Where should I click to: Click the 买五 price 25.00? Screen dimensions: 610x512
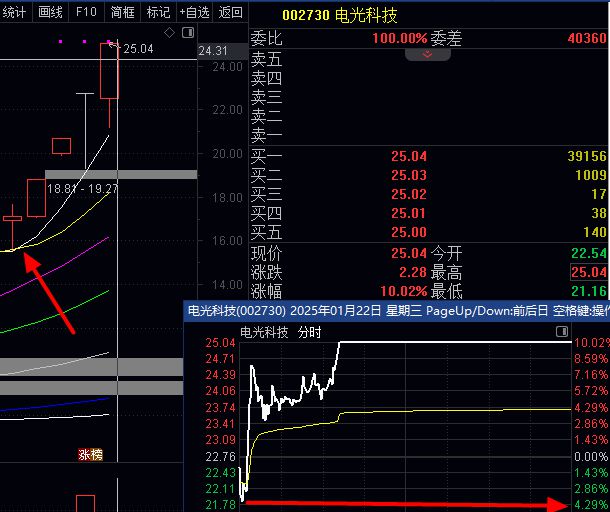[409, 232]
